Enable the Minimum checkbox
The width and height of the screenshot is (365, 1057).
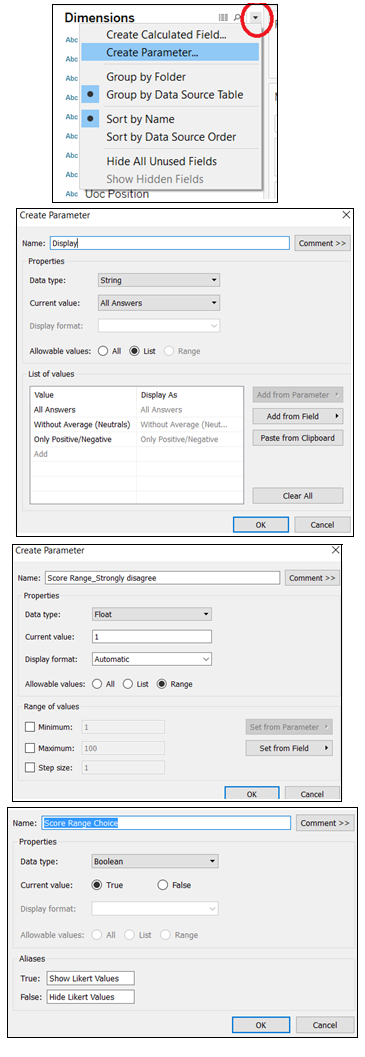pyautogui.click(x=29, y=727)
